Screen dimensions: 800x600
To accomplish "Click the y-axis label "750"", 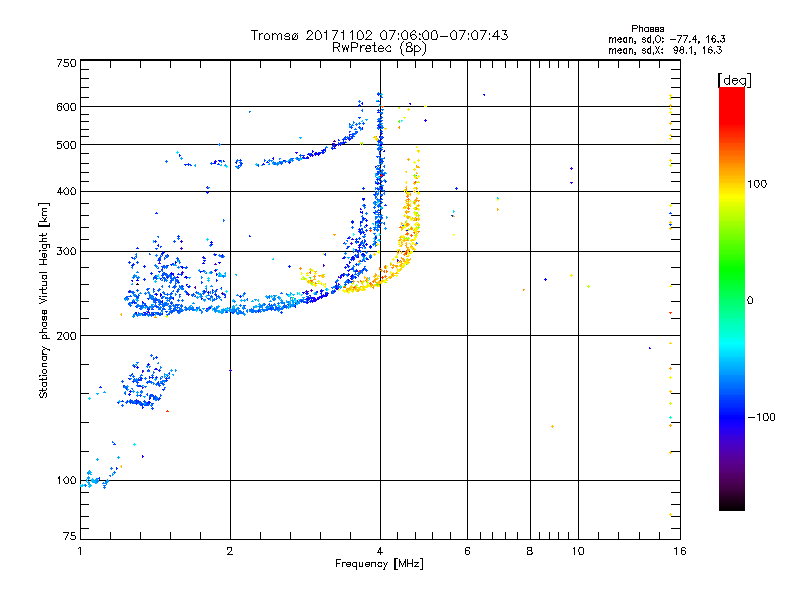I will pyautogui.click(x=66, y=63).
